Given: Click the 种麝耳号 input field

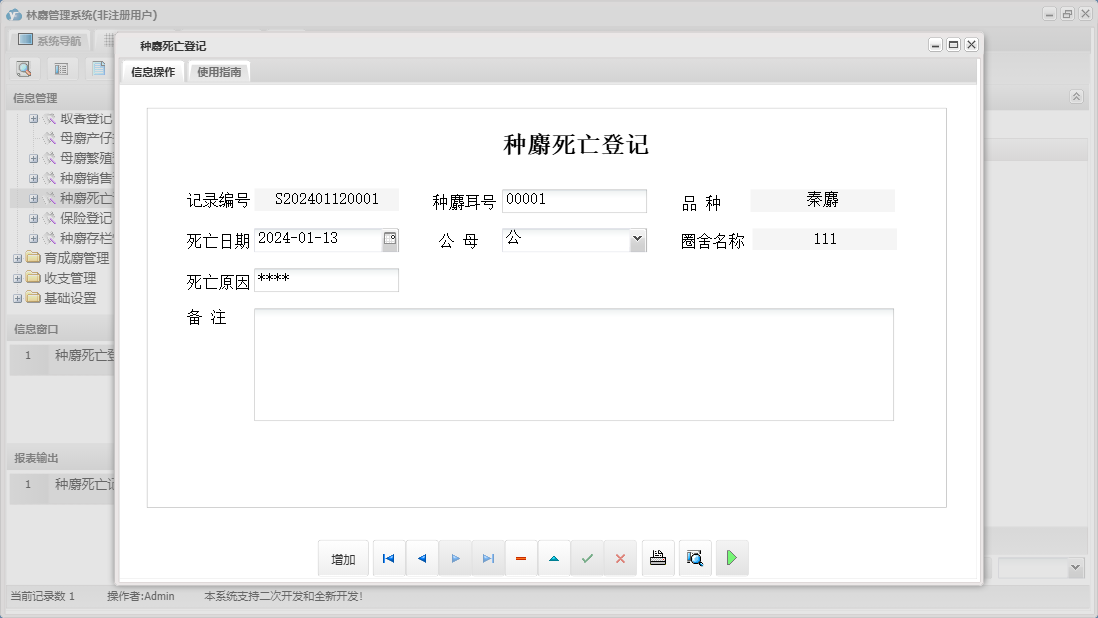Looking at the screenshot, I should pyautogui.click(x=574, y=200).
